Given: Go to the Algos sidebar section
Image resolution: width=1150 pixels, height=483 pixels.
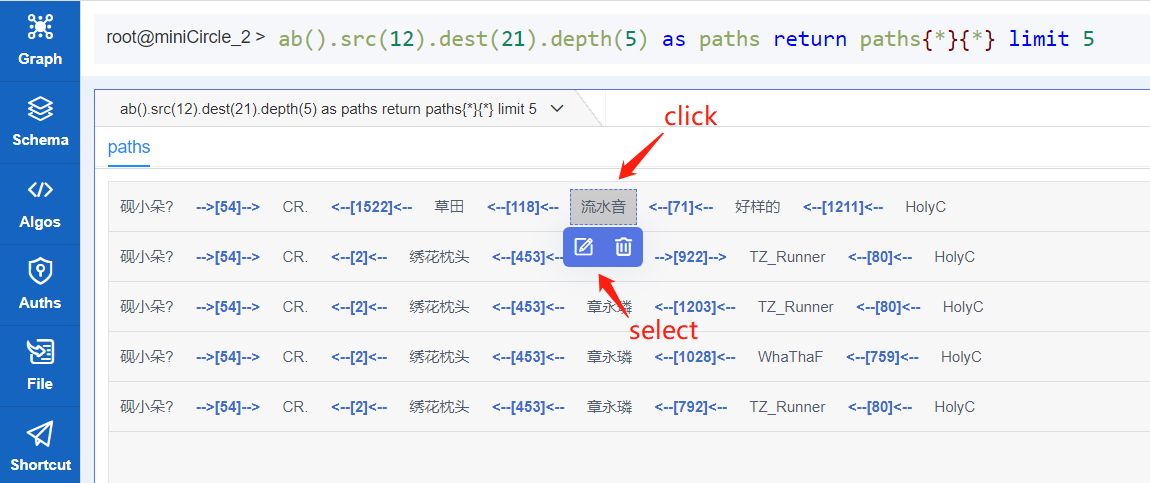Looking at the screenshot, I should pos(40,203).
